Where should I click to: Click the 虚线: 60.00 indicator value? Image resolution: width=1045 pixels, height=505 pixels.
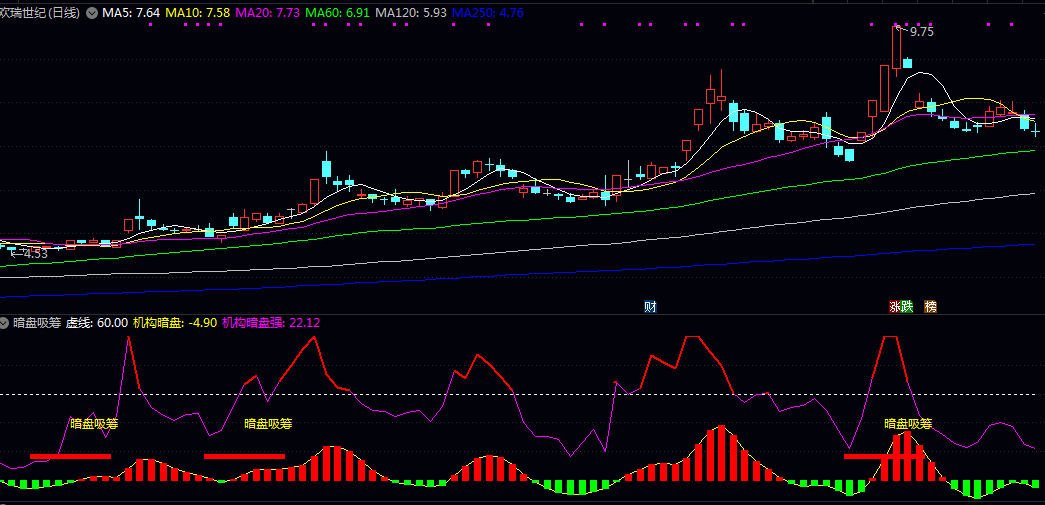pos(97,323)
